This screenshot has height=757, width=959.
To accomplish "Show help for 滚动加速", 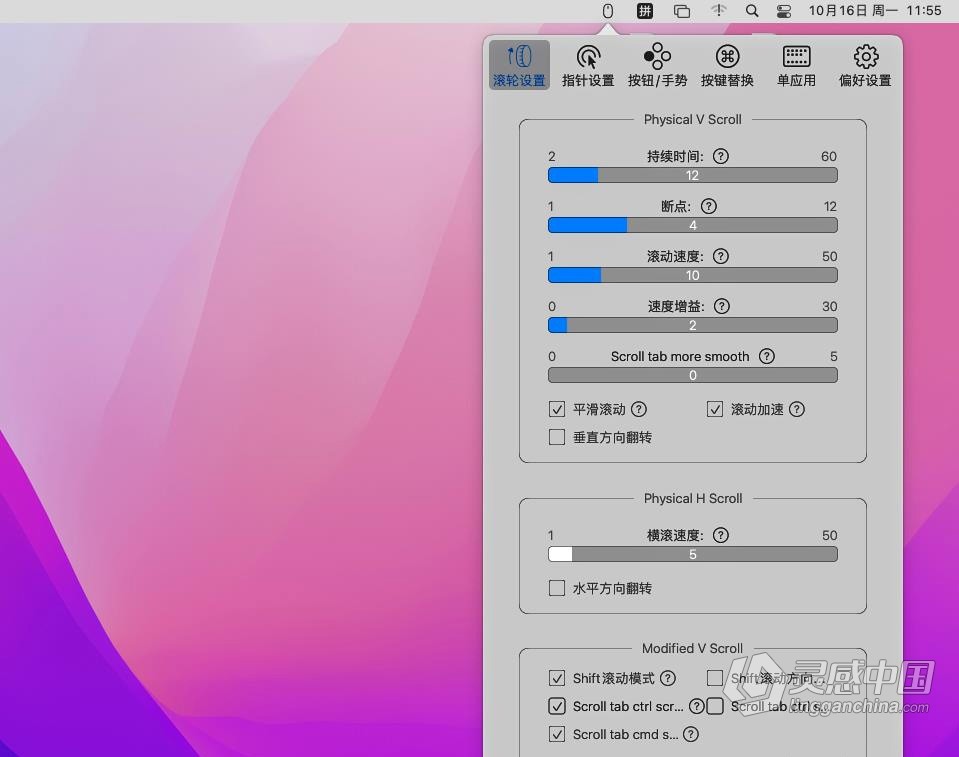I will pyautogui.click(x=796, y=409).
